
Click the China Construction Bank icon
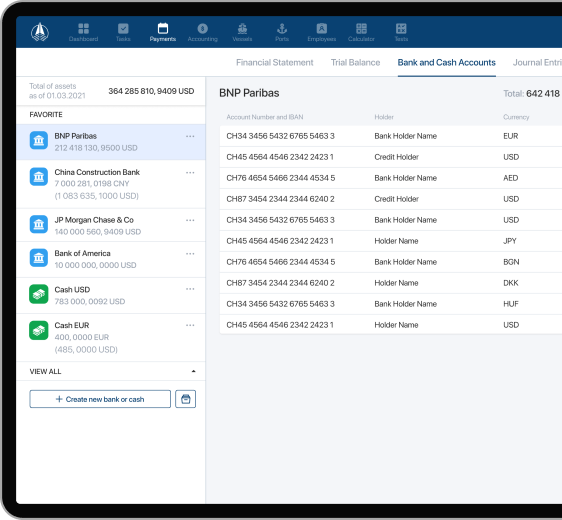coord(39,177)
